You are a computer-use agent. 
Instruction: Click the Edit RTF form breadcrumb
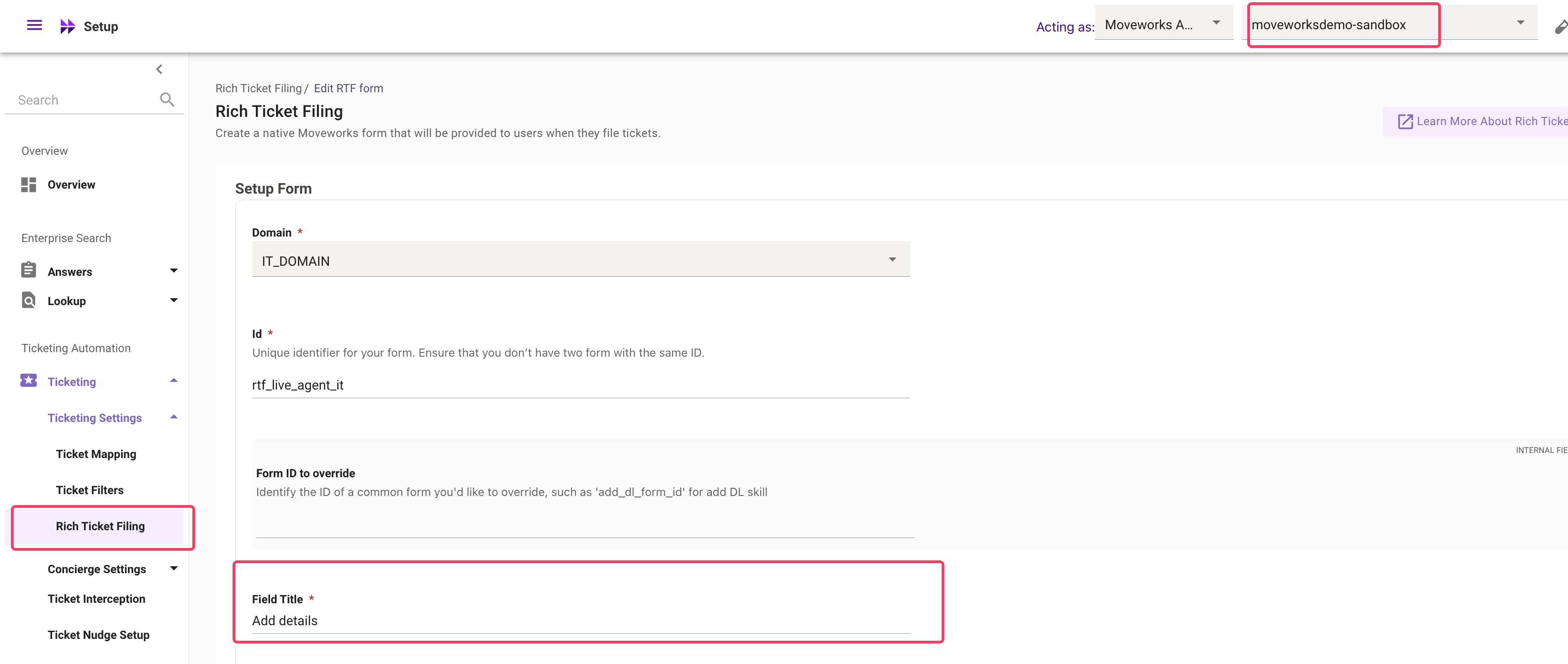[348, 88]
